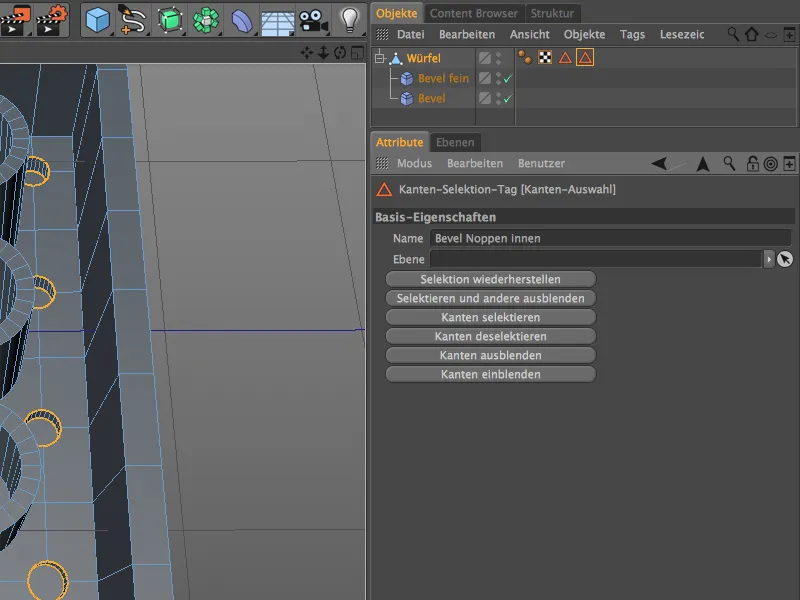Click the viewport rotate navigation icon
This screenshot has height=600, width=800.
click(x=340, y=53)
